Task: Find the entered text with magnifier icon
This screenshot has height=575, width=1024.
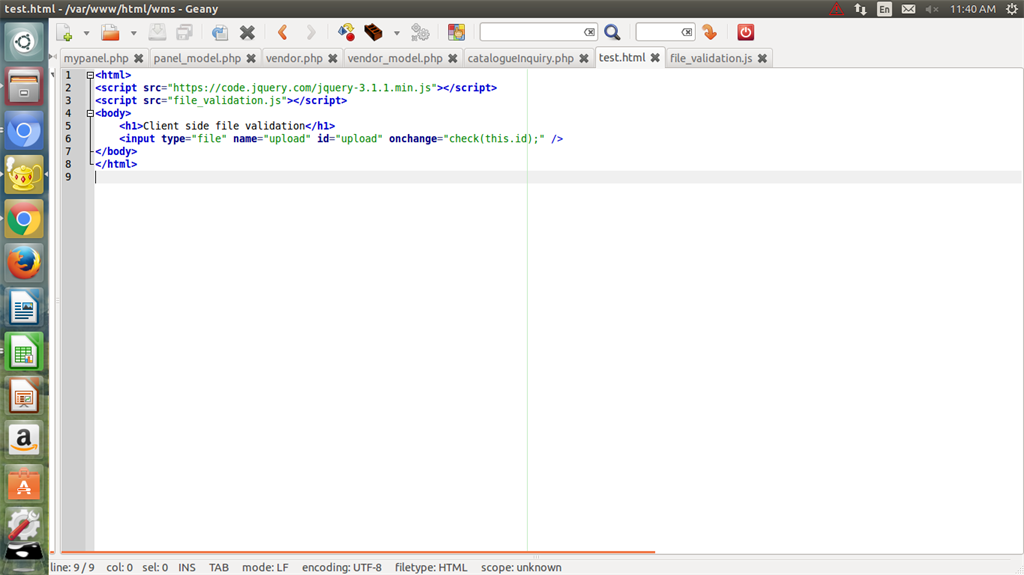Action: (612, 32)
